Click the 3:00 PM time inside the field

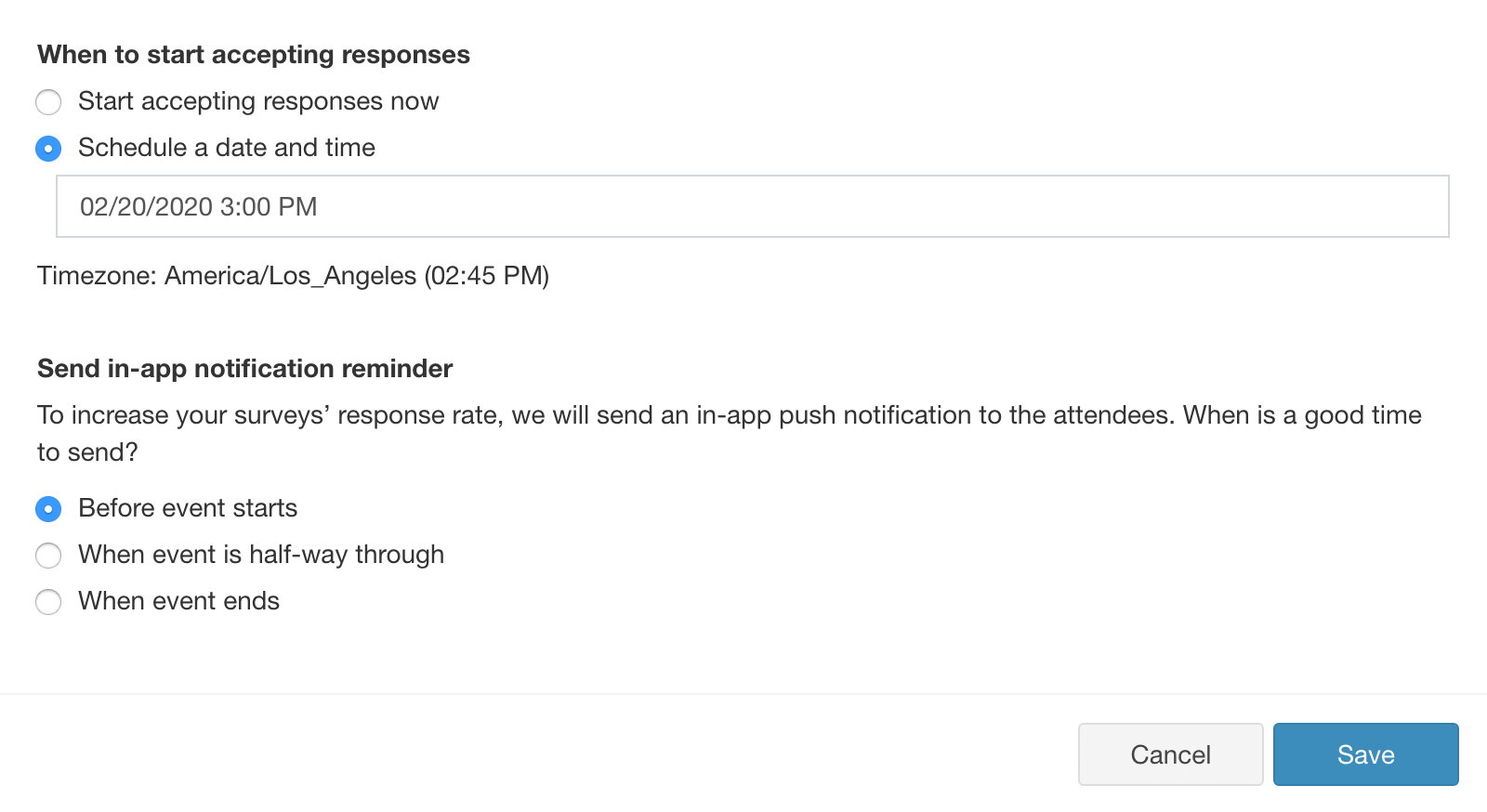[269, 206]
